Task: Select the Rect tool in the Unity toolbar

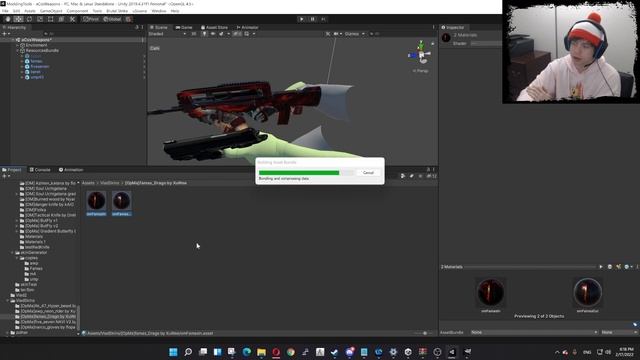Action: click(51, 19)
